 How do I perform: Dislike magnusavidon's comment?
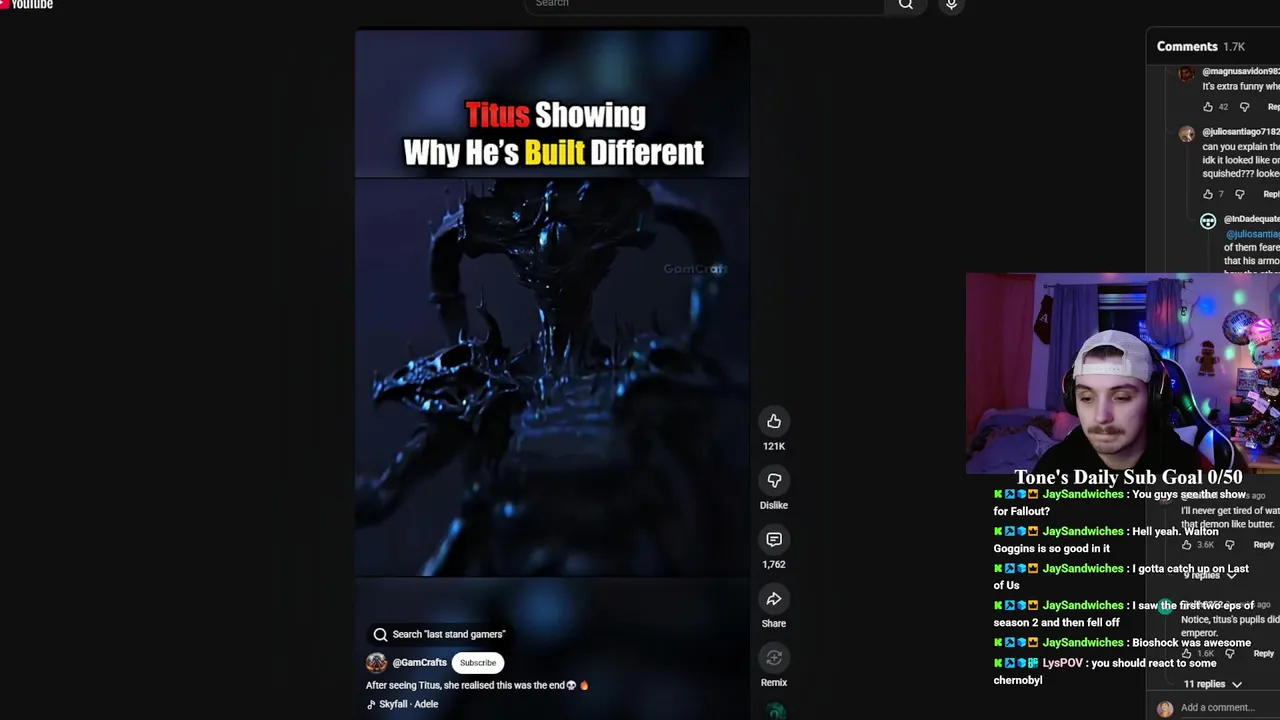tap(1244, 107)
